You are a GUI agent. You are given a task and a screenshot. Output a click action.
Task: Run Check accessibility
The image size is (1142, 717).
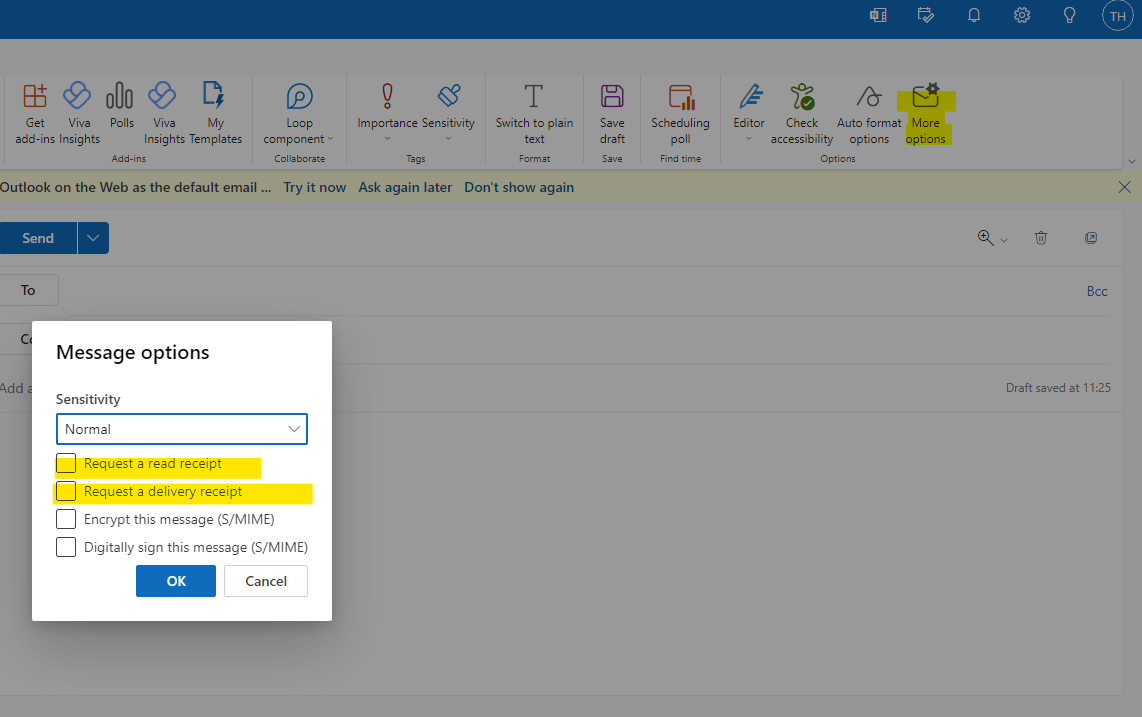pos(801,110)
